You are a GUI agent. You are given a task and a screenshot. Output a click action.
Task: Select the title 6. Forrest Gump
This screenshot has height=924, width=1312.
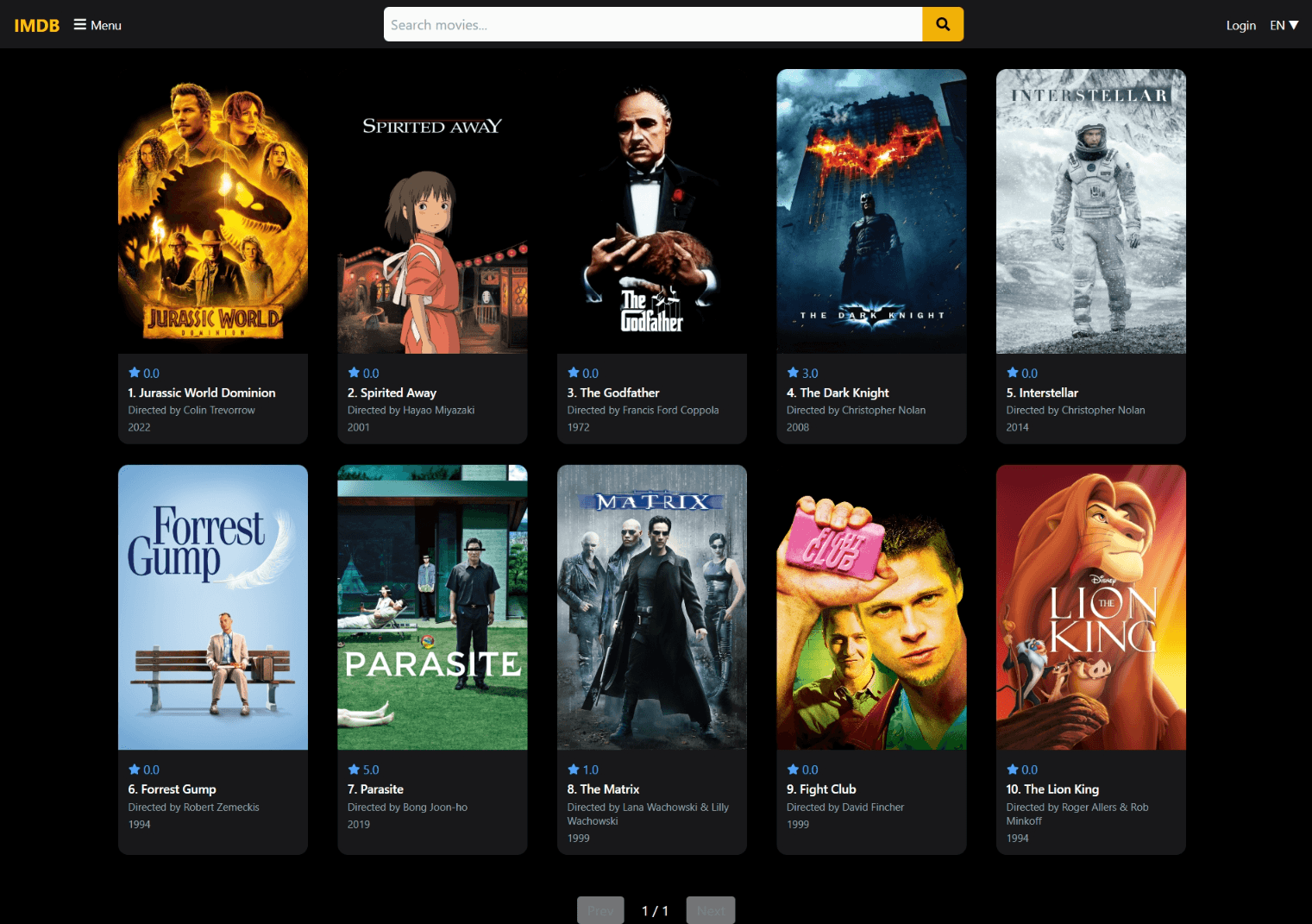click(172, 789)
